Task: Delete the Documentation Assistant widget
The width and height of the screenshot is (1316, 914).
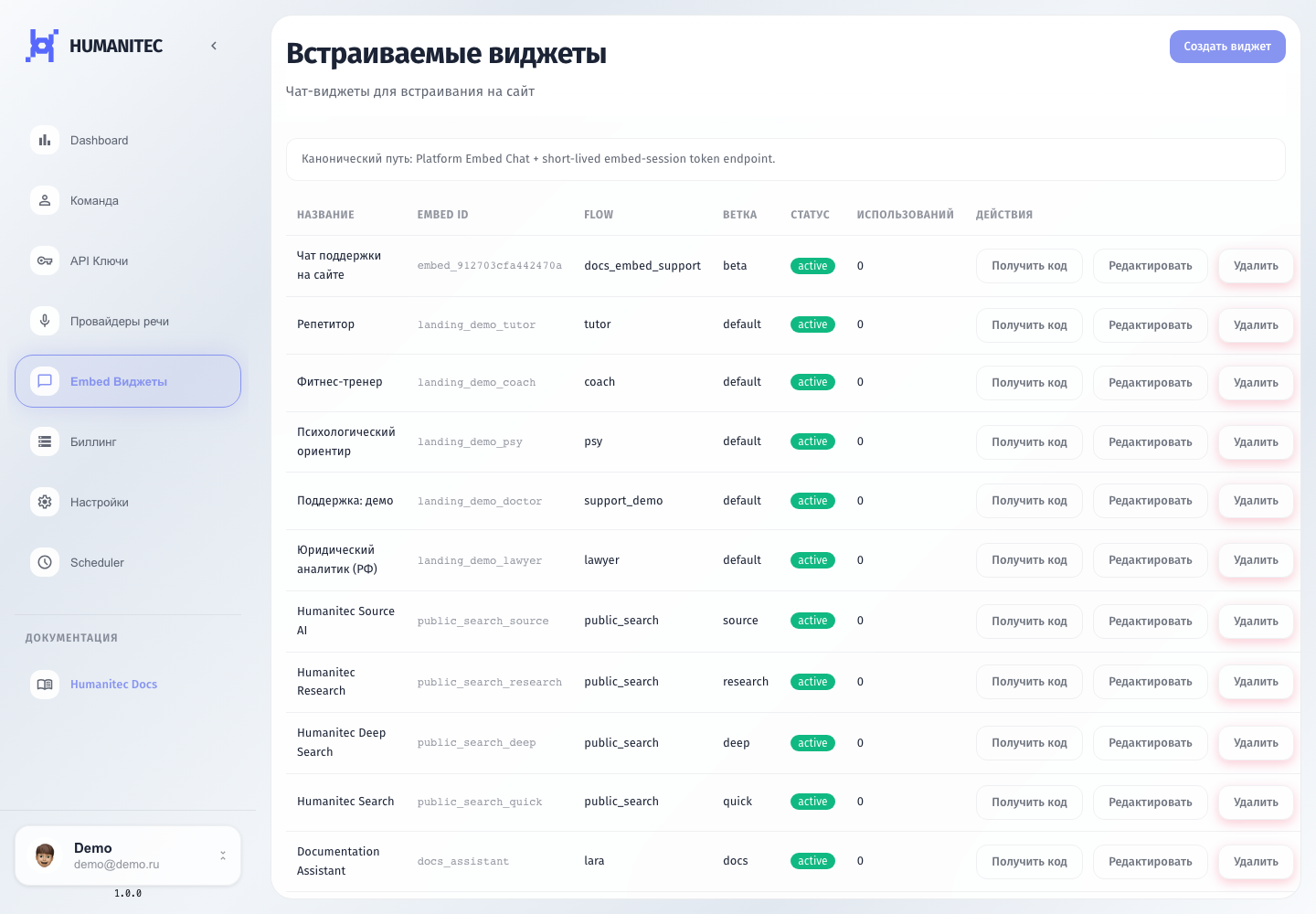Action: pos(1256,862)
